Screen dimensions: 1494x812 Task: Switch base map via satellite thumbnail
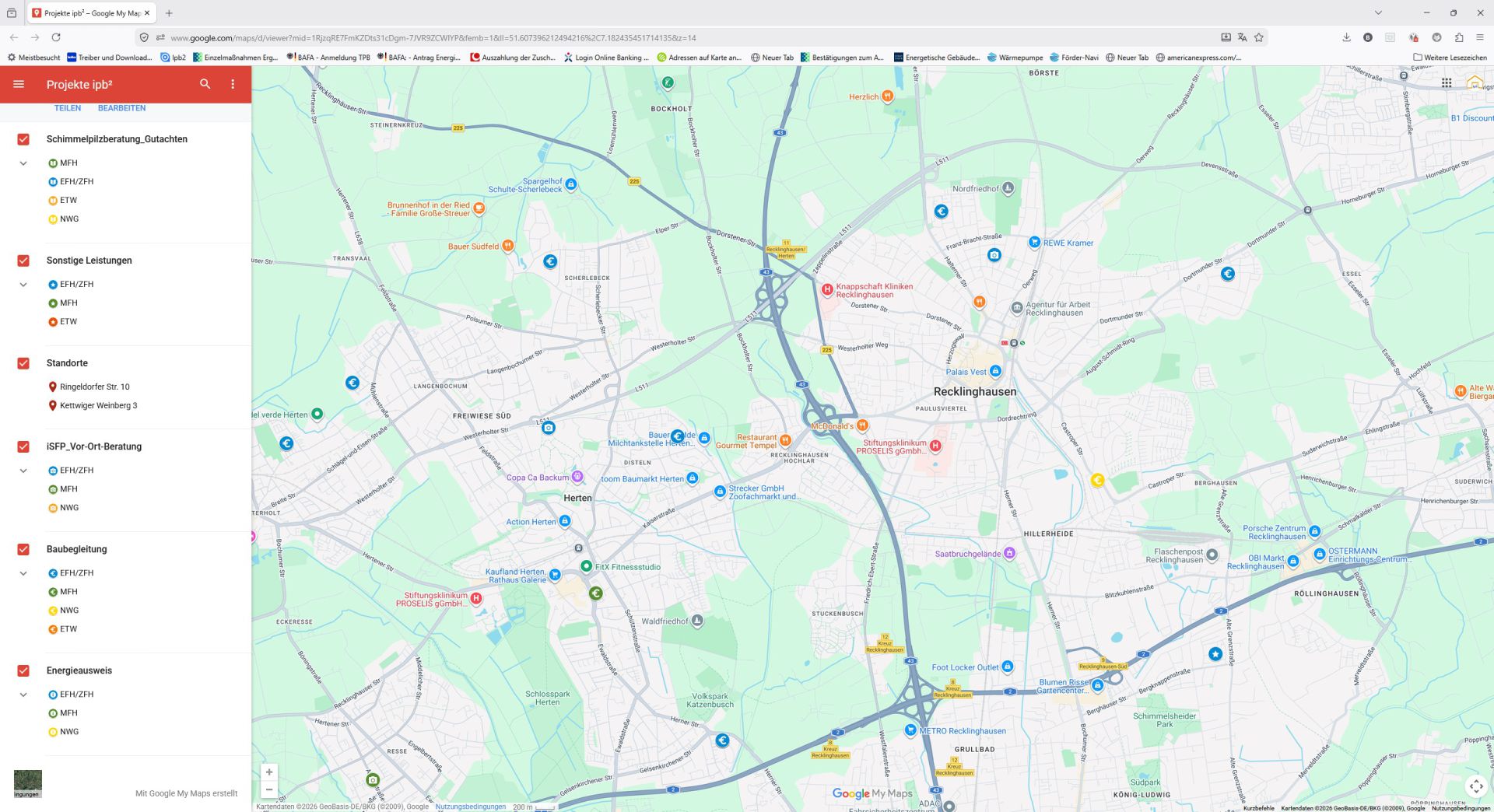point(27,783)
